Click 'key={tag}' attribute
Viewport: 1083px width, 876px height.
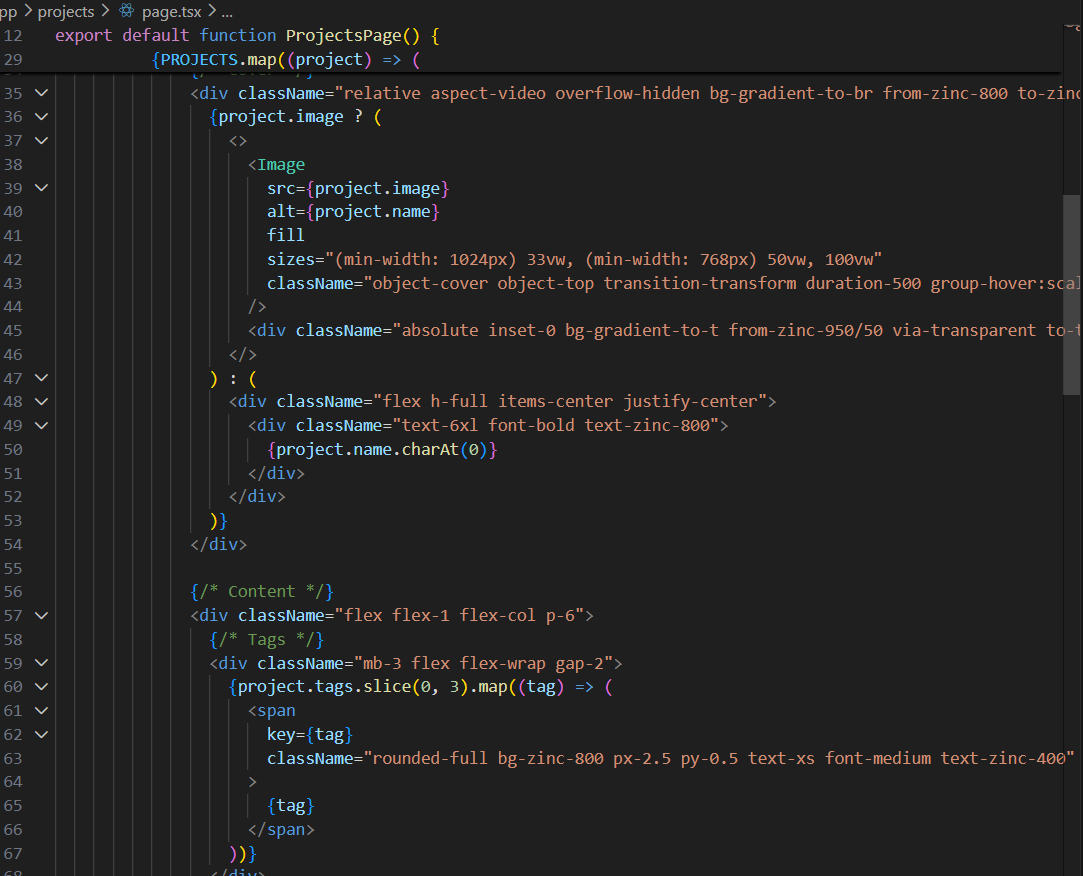(309, 734)
